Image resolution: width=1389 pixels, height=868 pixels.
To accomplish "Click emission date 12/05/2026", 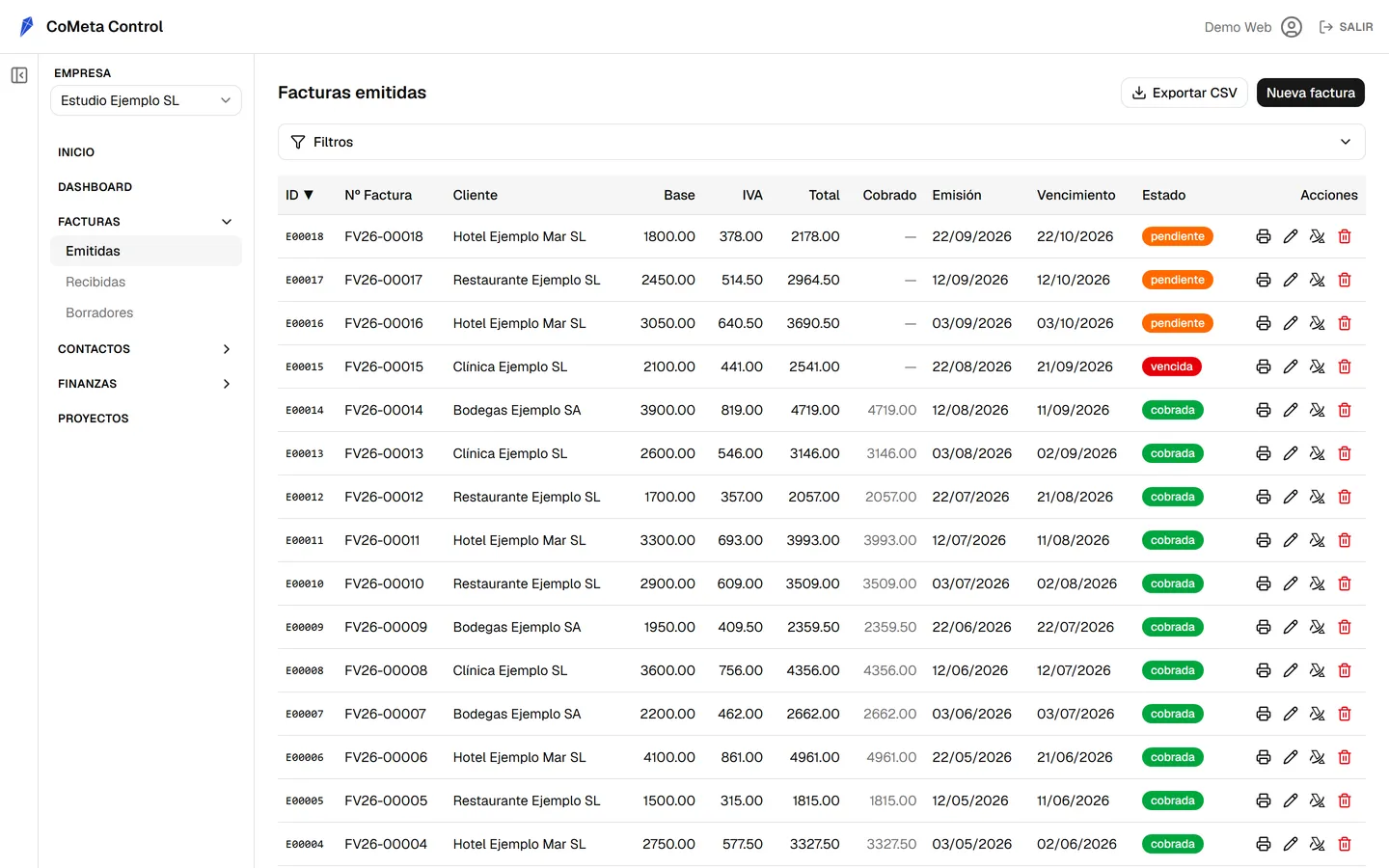I will (970, 800).
